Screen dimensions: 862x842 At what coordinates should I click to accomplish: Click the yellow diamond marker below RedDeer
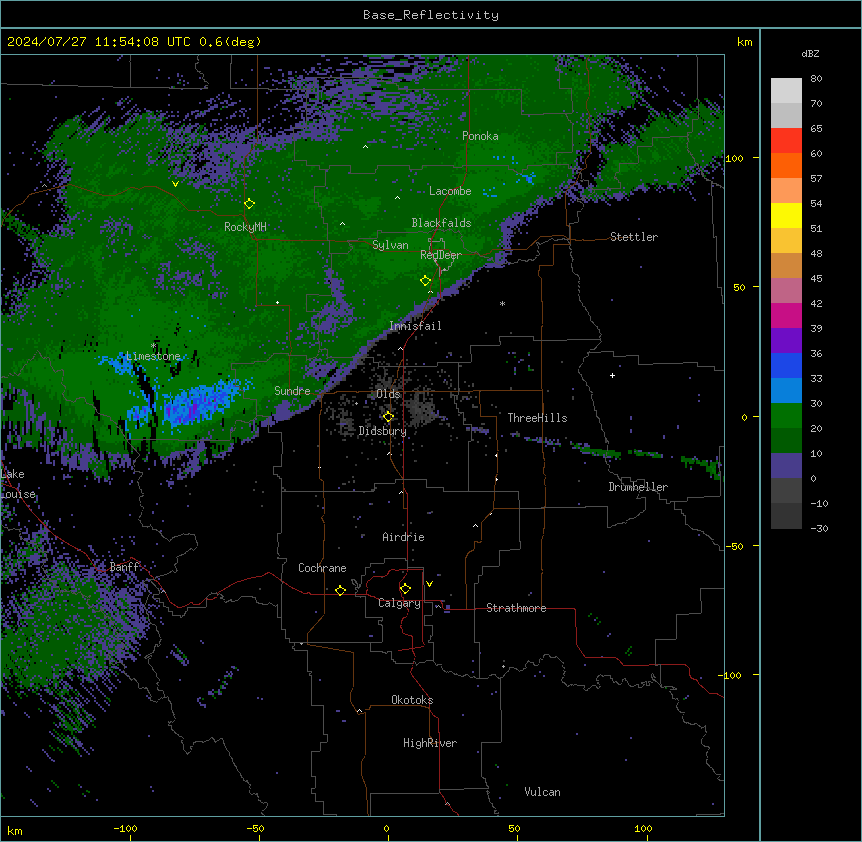[x=425, y=281]
